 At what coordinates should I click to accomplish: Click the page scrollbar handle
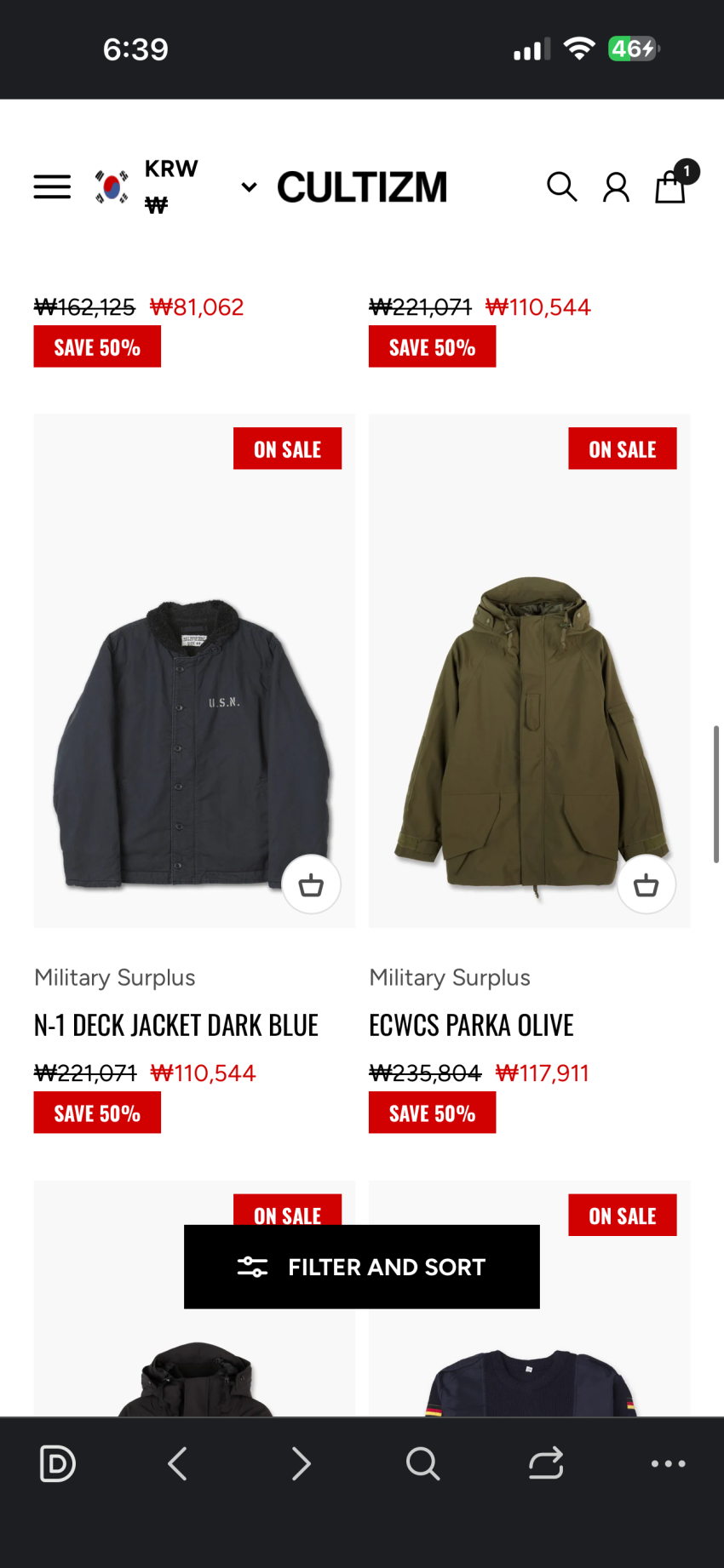(716, 794)
